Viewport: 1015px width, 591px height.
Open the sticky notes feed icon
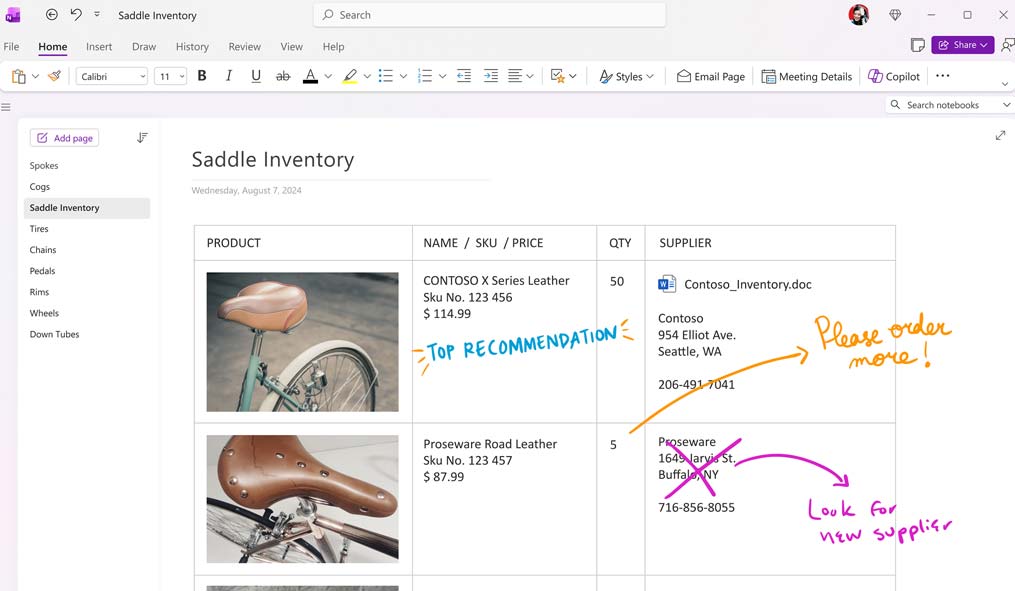[x=917, y=45]
